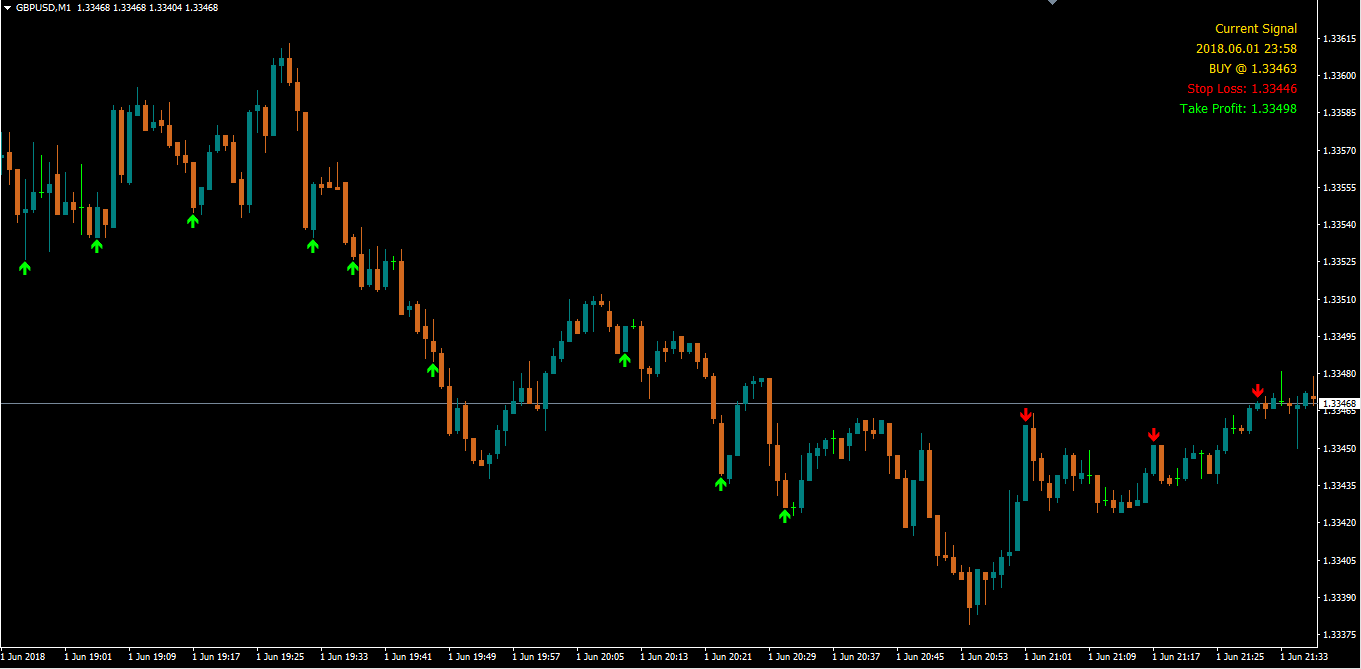Click the 1.33615 price scale label

click(1338, 38)
